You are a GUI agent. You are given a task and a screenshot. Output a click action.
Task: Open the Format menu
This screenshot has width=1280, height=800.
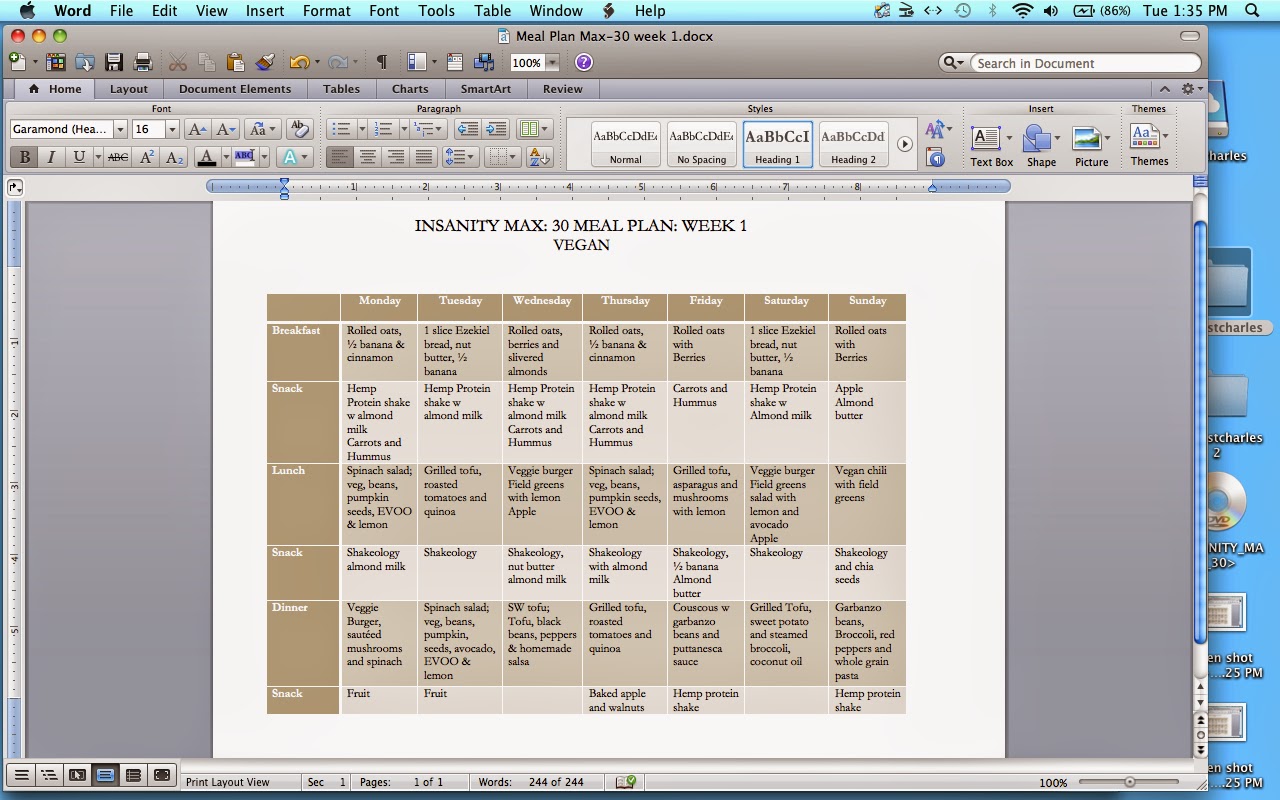point(326,11)
